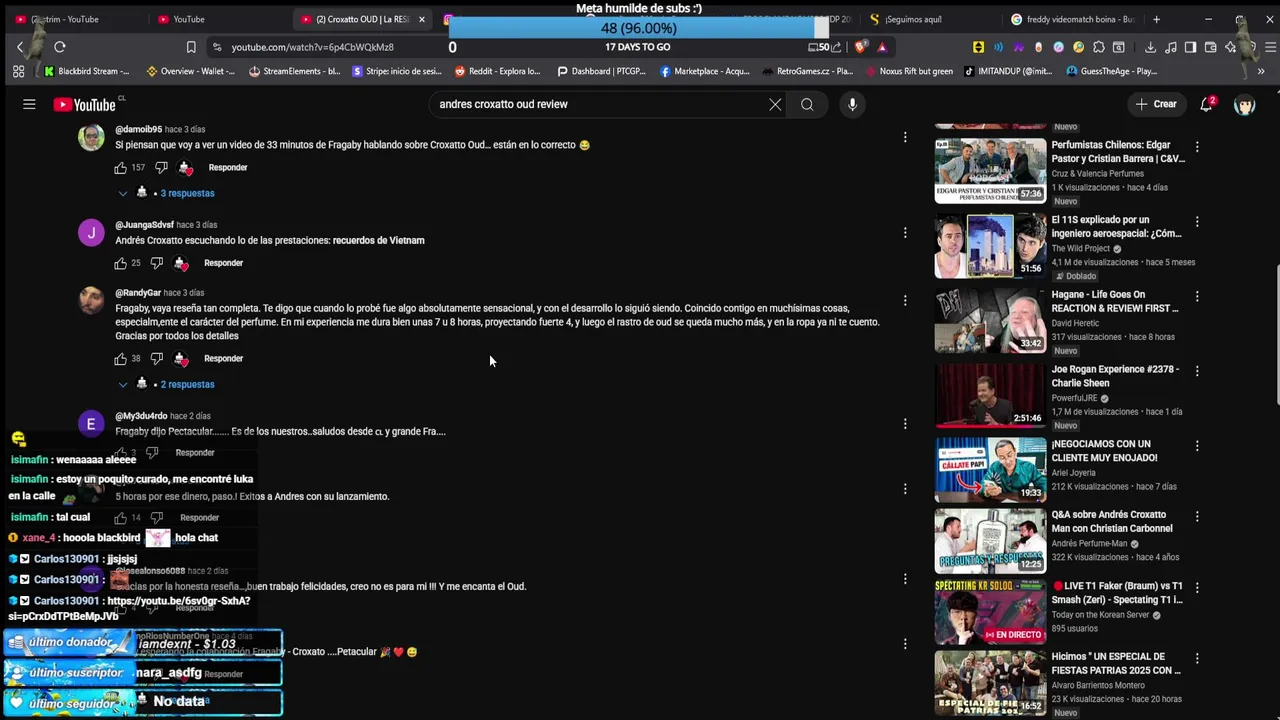The width and height of the screenshot is (1280, 720).
Task: Run the YouTube search magnifier button
Action: pyautogui.click(x=807, y=104)
